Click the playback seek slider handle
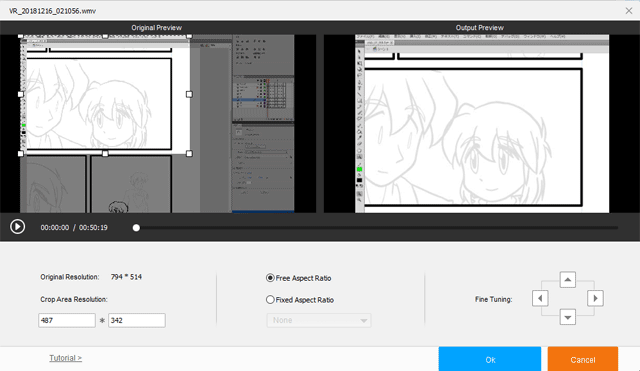Image resolution: width=640 pixels, height=371 pixels. [x=136, y=228]
